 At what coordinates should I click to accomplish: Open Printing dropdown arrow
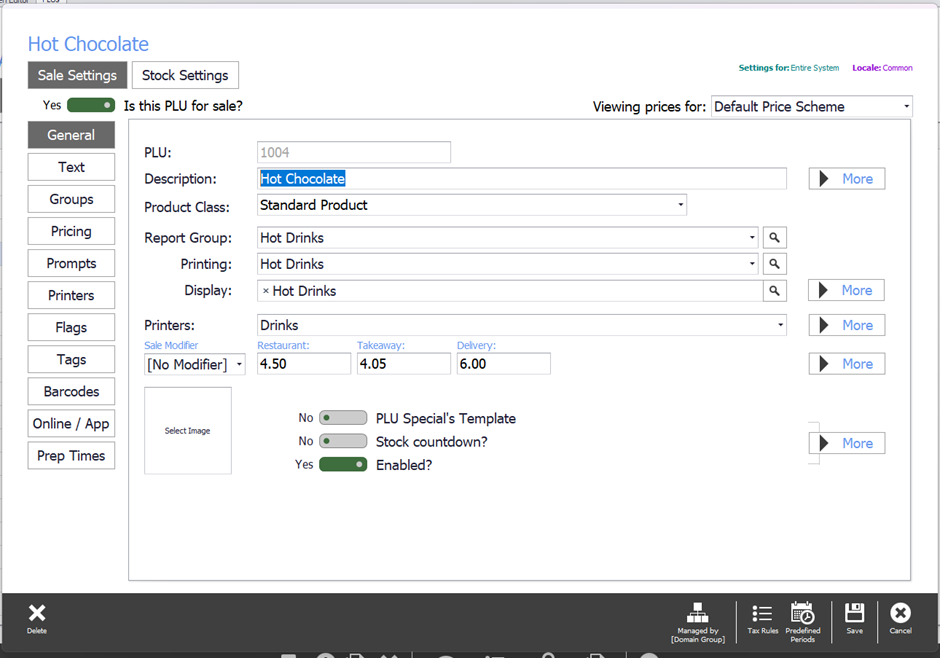[752, 264]
